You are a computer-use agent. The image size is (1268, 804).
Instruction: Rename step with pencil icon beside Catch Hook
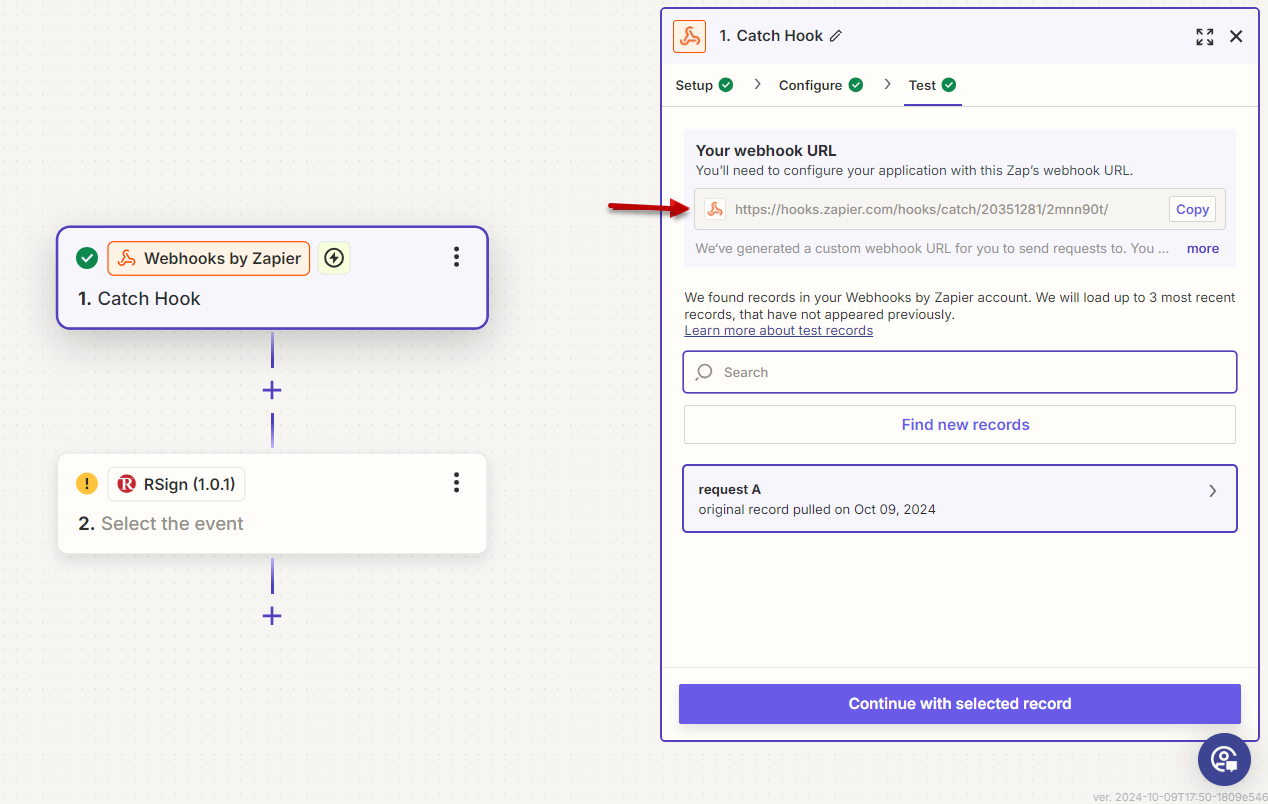click(836, 36)
